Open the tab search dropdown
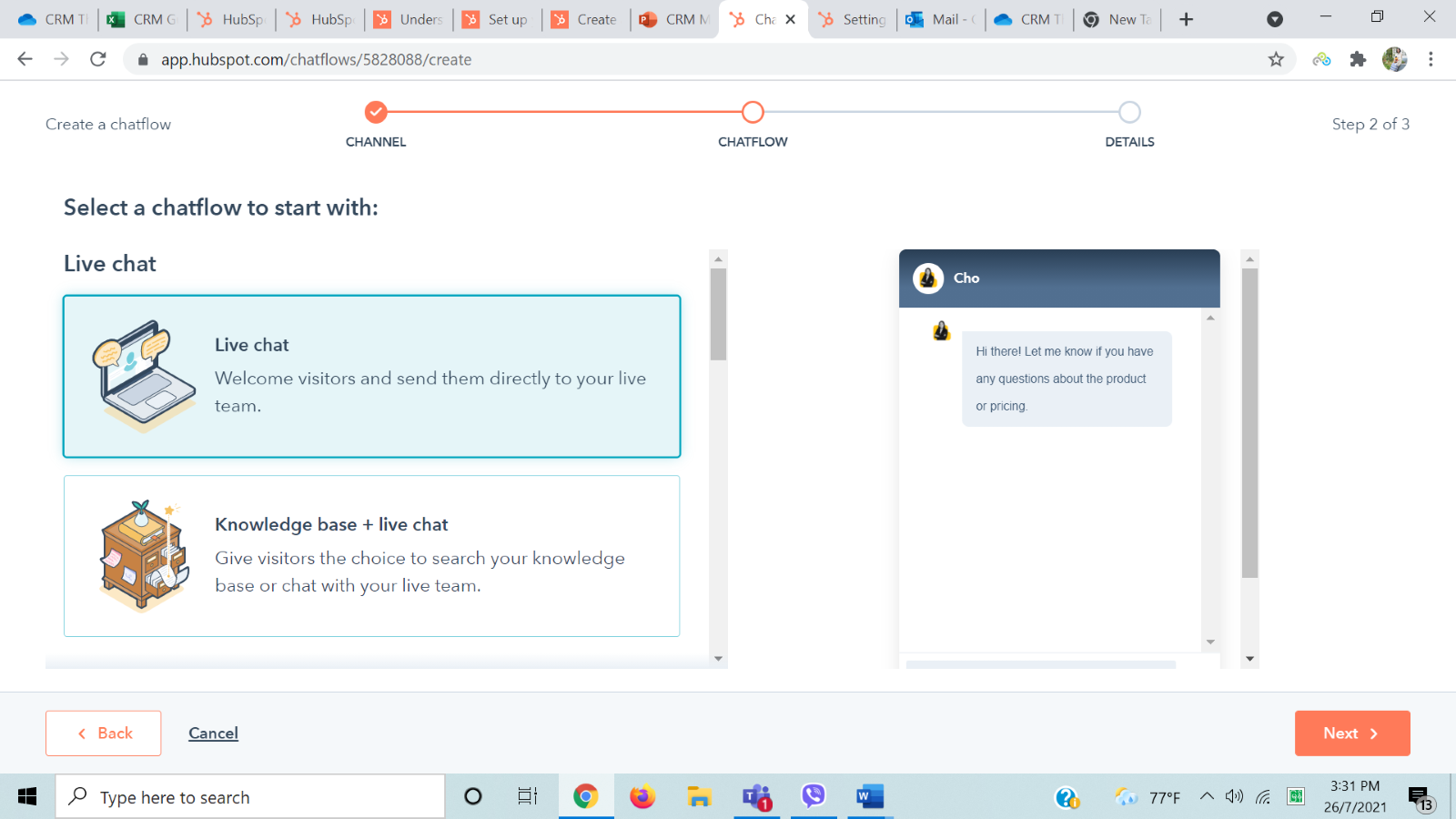The width and height of the screenshot is (1456, 819). [x=1275, y=19]
